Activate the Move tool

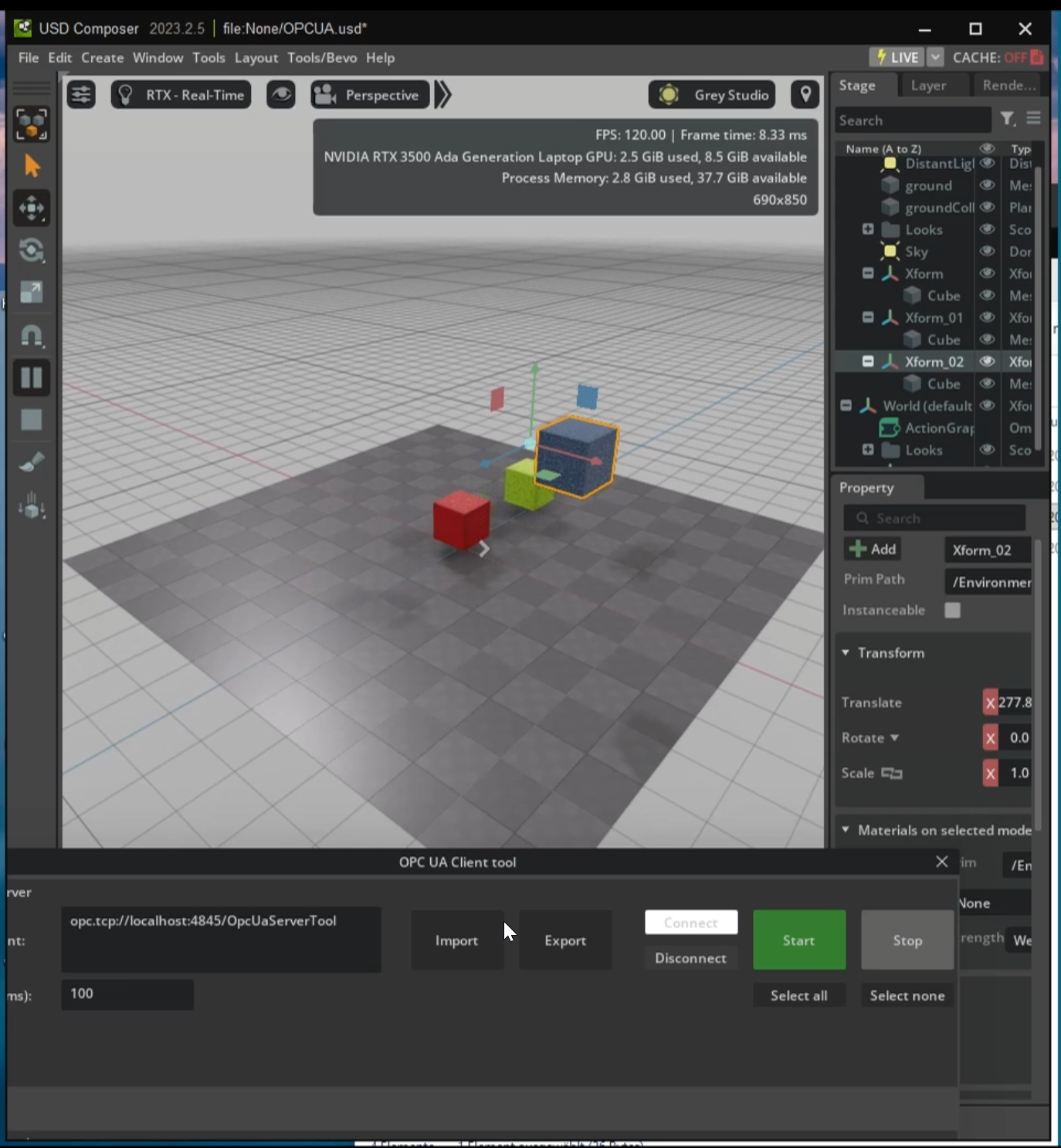click(32, 208)
